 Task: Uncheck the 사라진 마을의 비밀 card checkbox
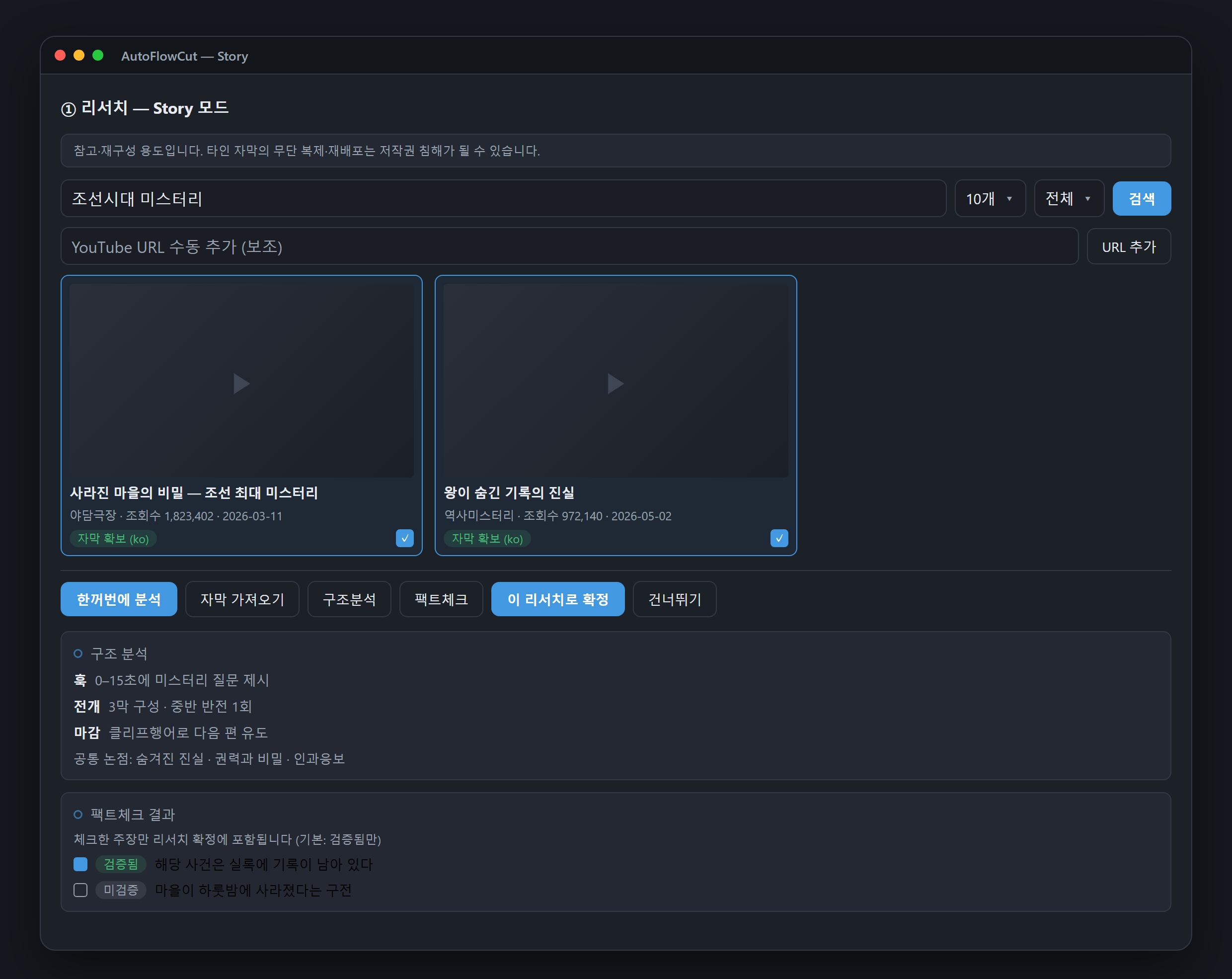[404, 538]
